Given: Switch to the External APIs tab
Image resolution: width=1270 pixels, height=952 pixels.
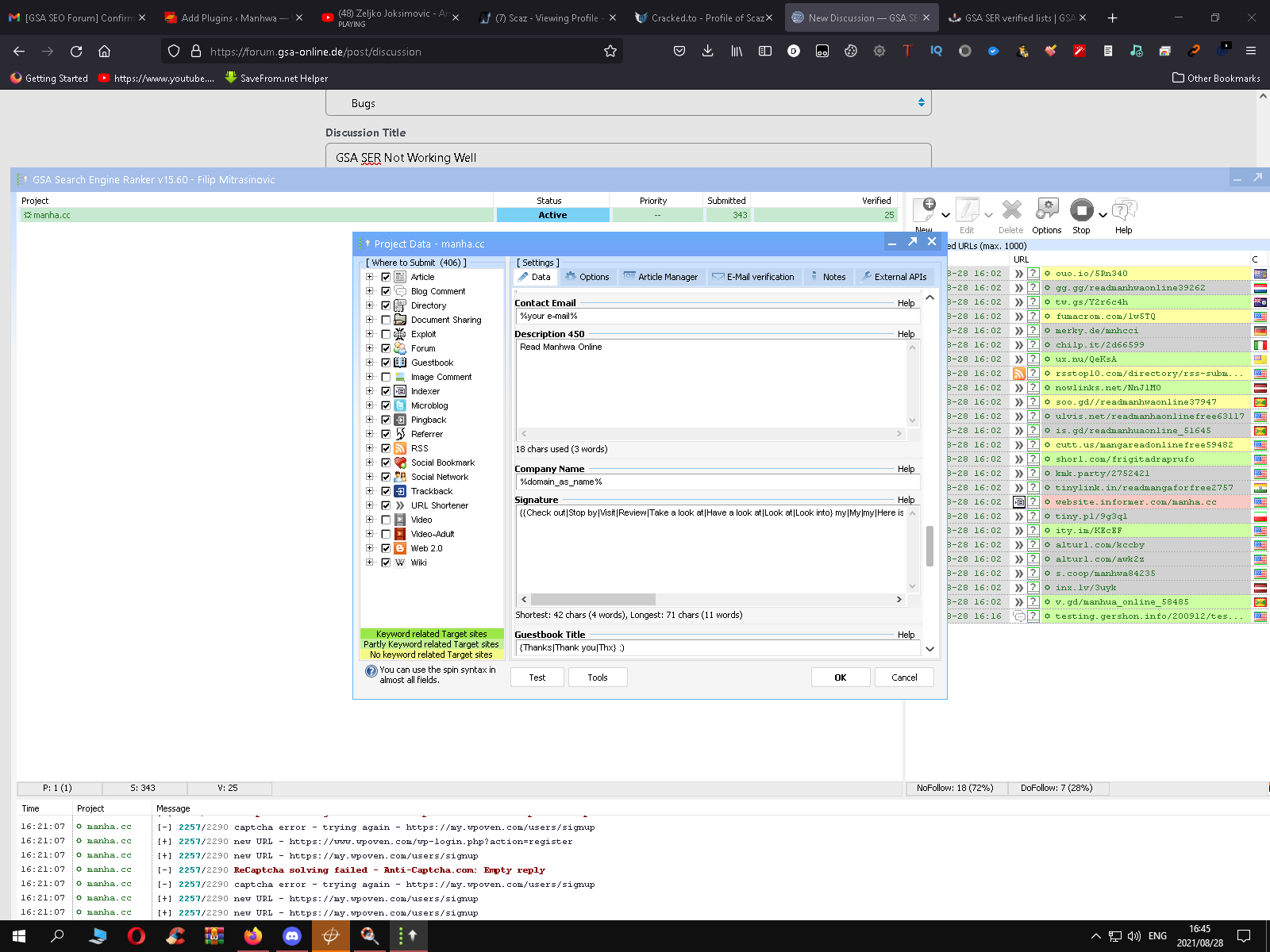Looking at the screenshot, I should pos(895,277).
